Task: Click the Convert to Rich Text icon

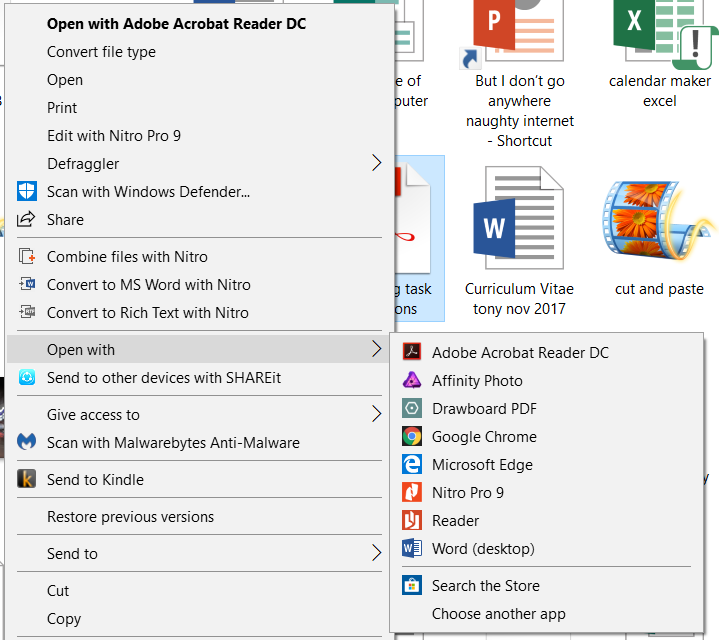Action: point(27,312)
